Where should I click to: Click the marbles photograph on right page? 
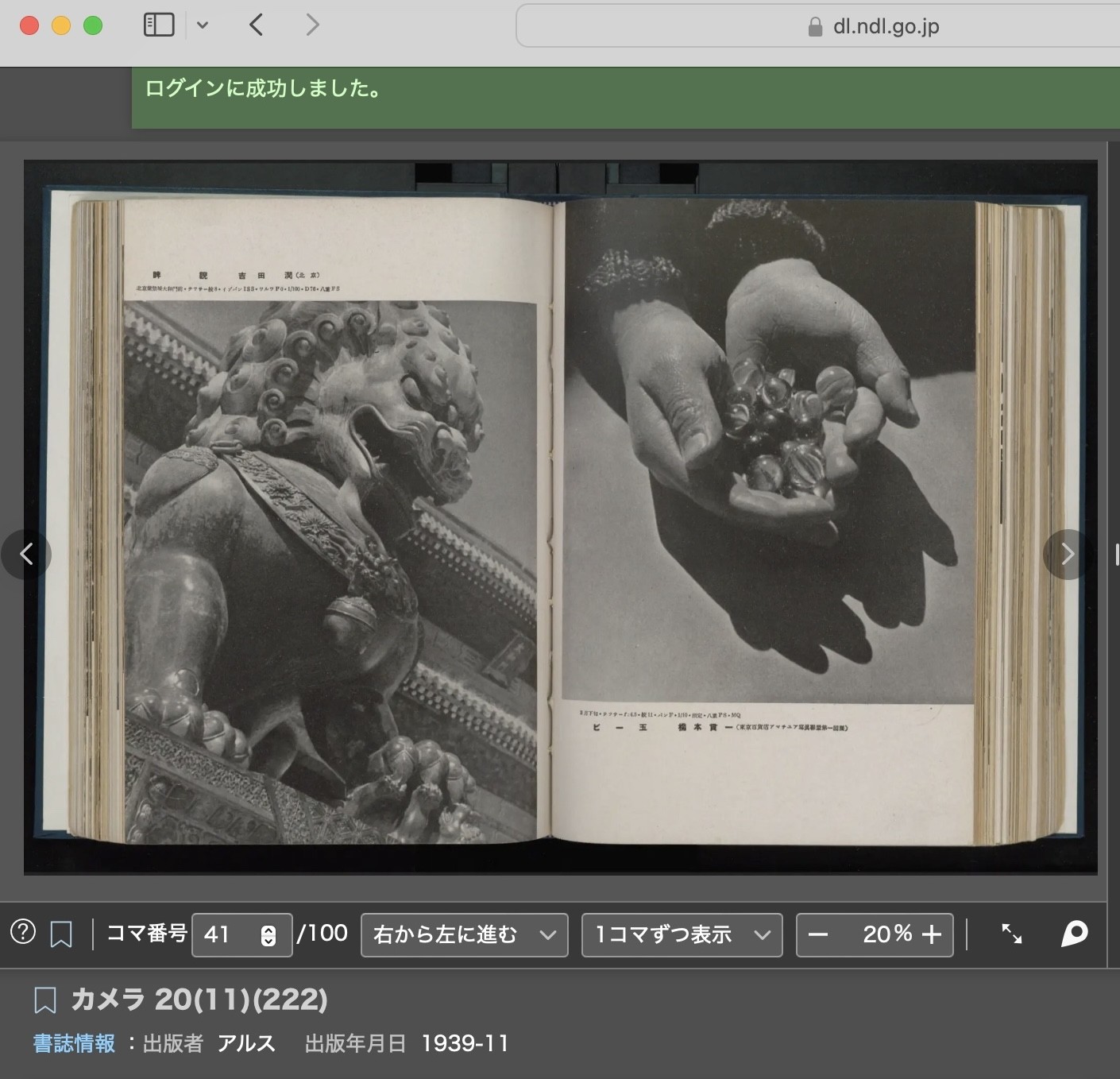[x=768, y=451]
